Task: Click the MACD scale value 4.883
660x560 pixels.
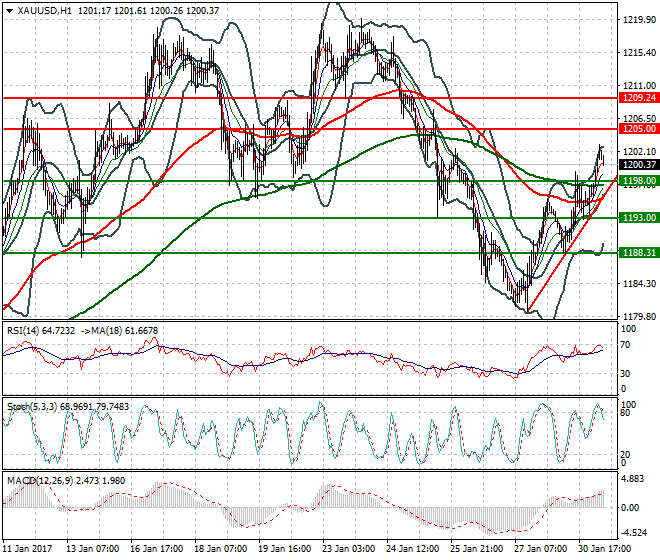Action: (x=633, y=480)
